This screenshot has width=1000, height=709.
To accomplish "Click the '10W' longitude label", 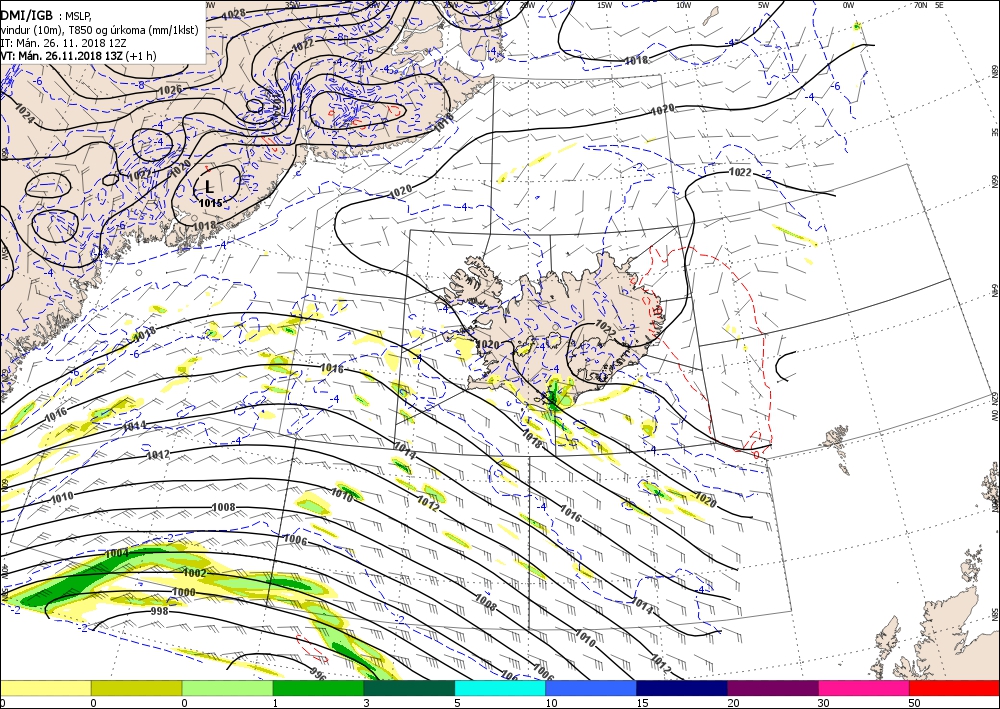I will click(684, 5).
